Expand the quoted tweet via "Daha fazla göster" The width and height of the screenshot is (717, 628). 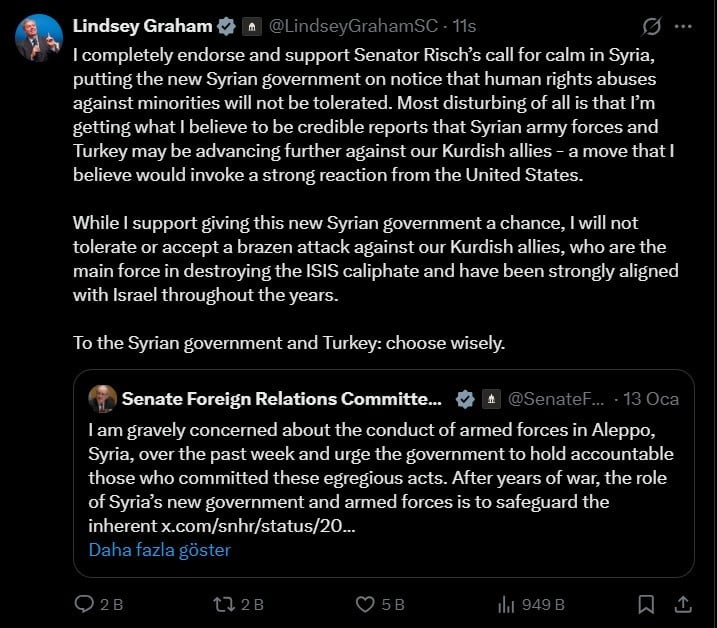pyautogui.click(x=159, y=550)
